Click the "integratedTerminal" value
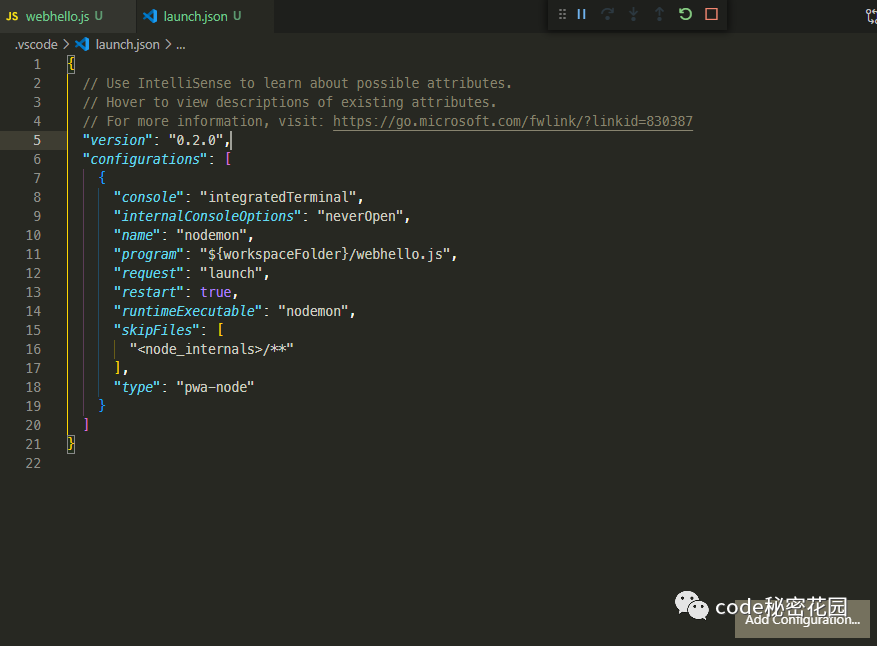This screenshot has height=646, width=877. click(x=278, y=197)
